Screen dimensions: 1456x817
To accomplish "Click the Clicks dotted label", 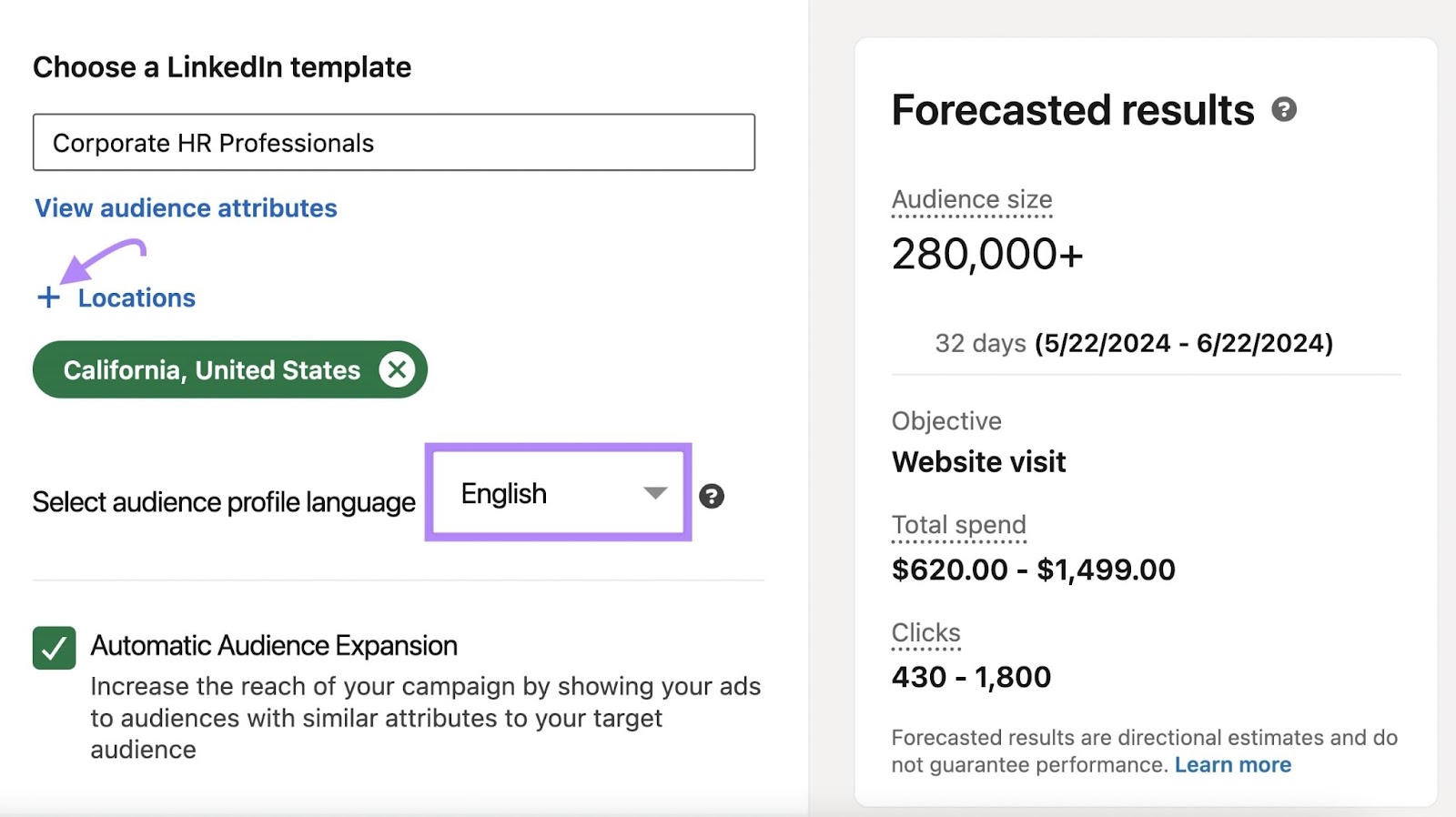I will 925,632.
